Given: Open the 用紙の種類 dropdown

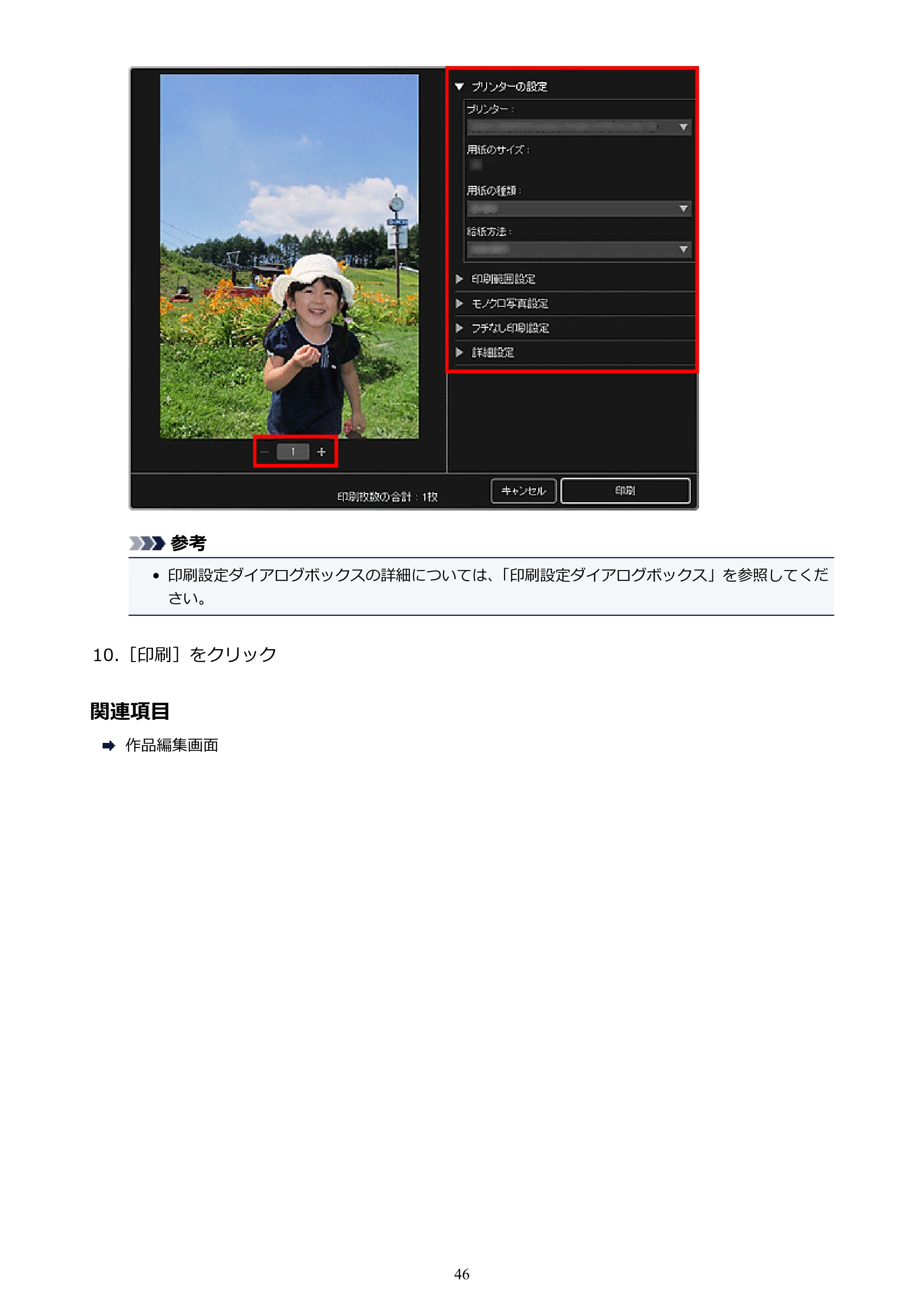Looking at the screenshot, I should (x=578, y=209).
